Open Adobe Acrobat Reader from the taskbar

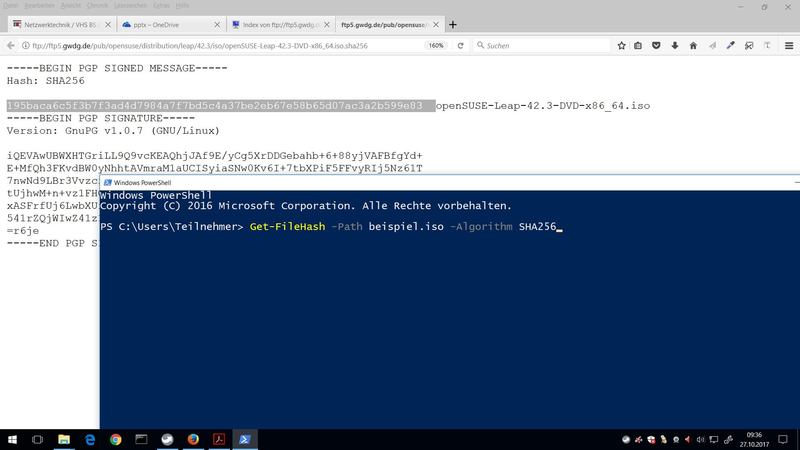219,439
